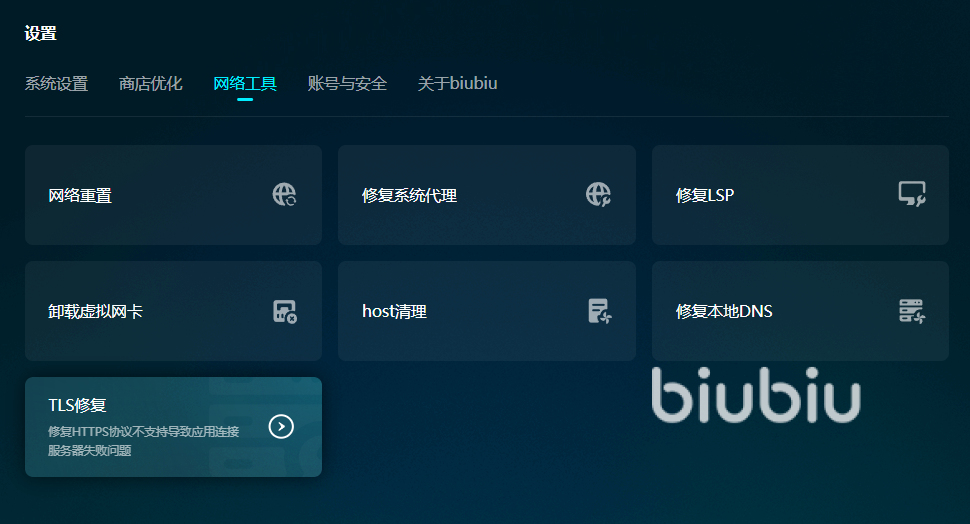Click the globe refresh icon on 网络重置
Viewport: 970px width, 524px height.
pyautogui.click(x=285, y=194)
